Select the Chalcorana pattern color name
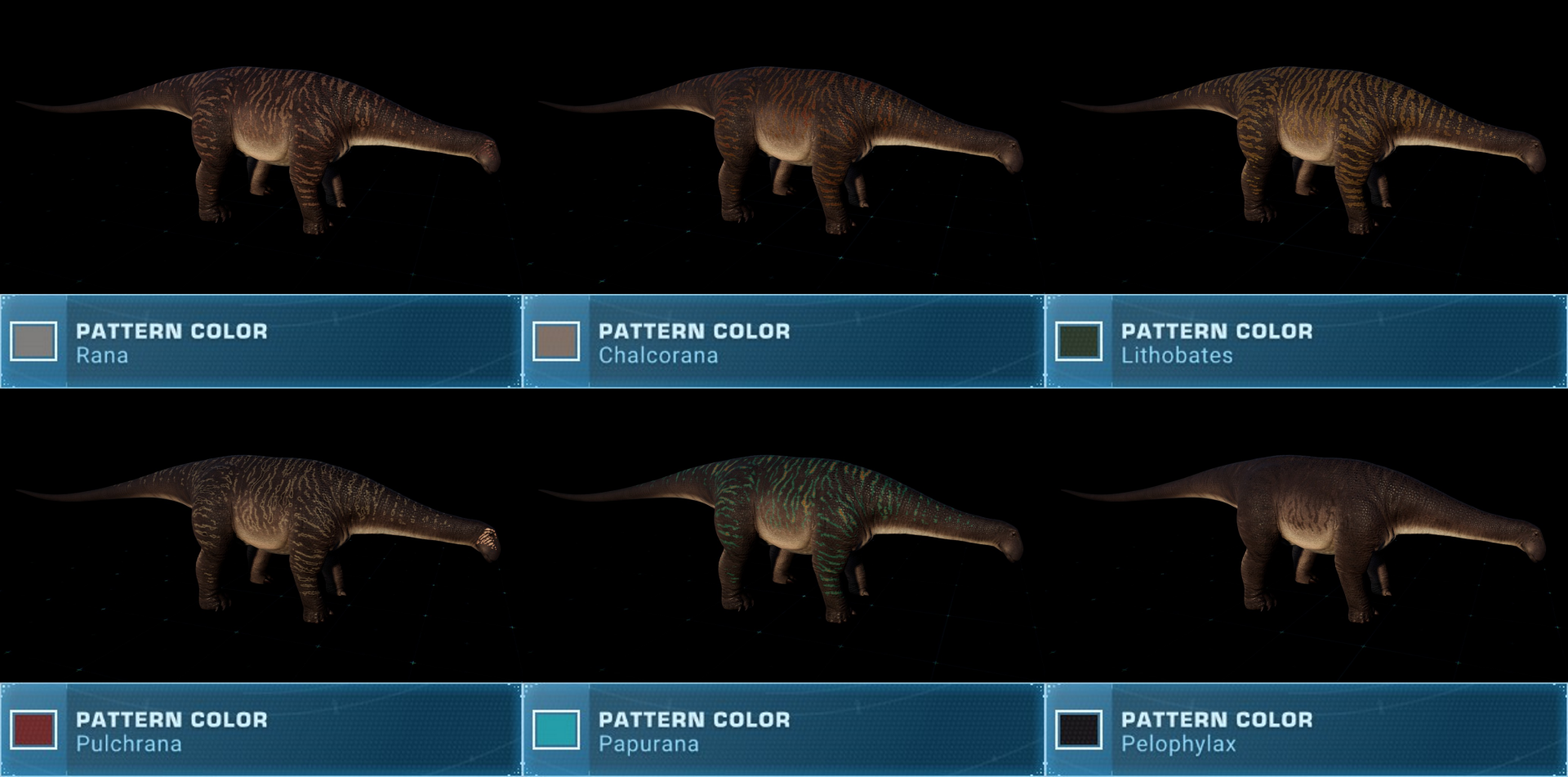This screenshot has width=1568, height=777. pos(658,356)
